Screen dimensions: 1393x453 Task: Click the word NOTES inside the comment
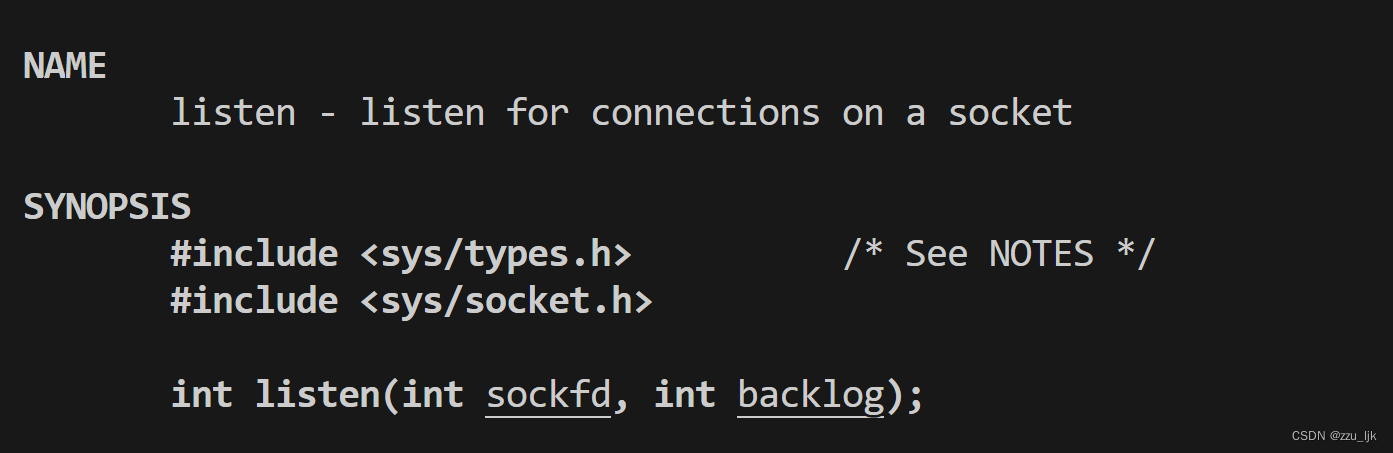coord(1041,254)
